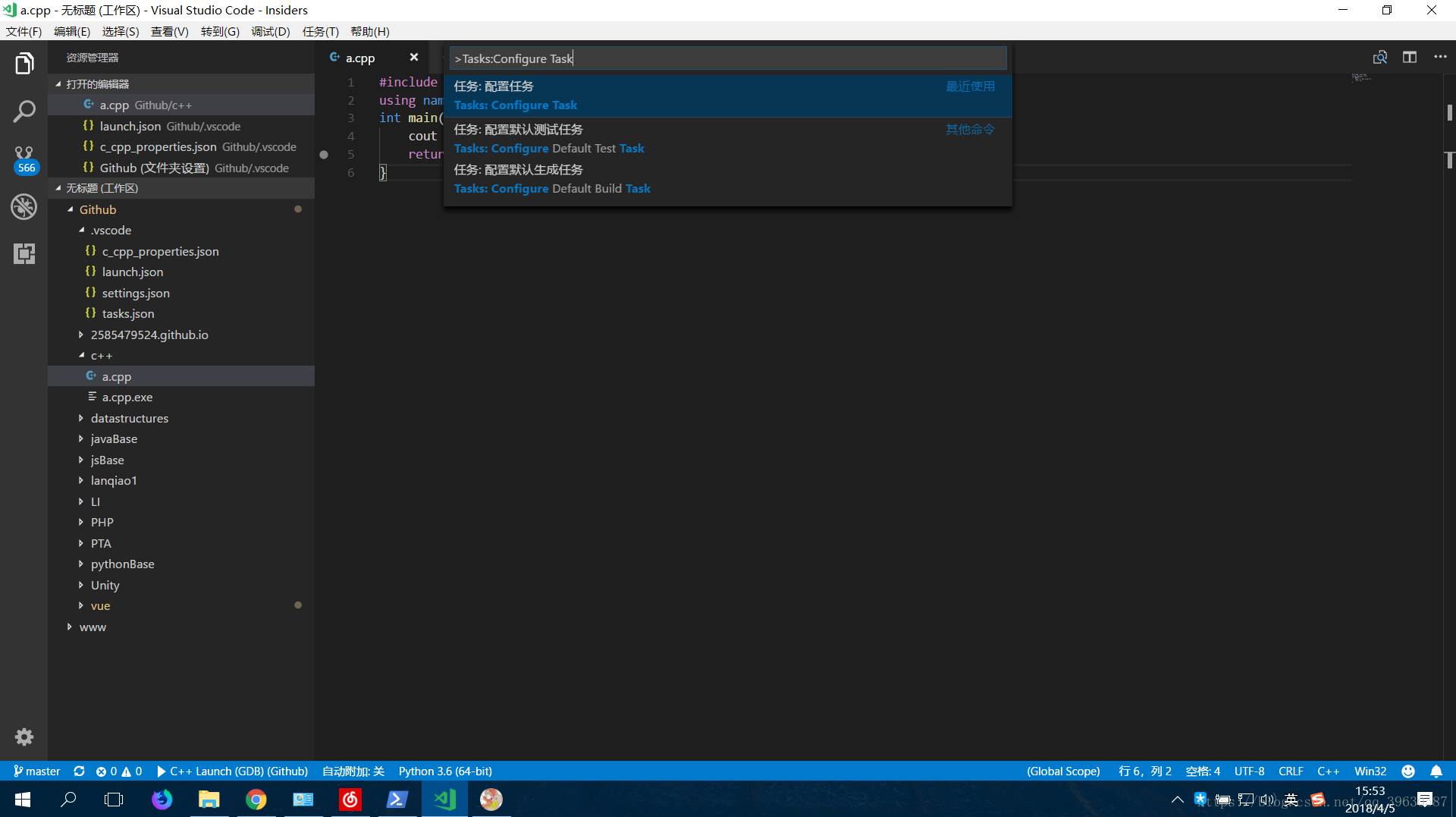
Task: Select Tasks: Configure Default Build Task
Action: (727, 179)
